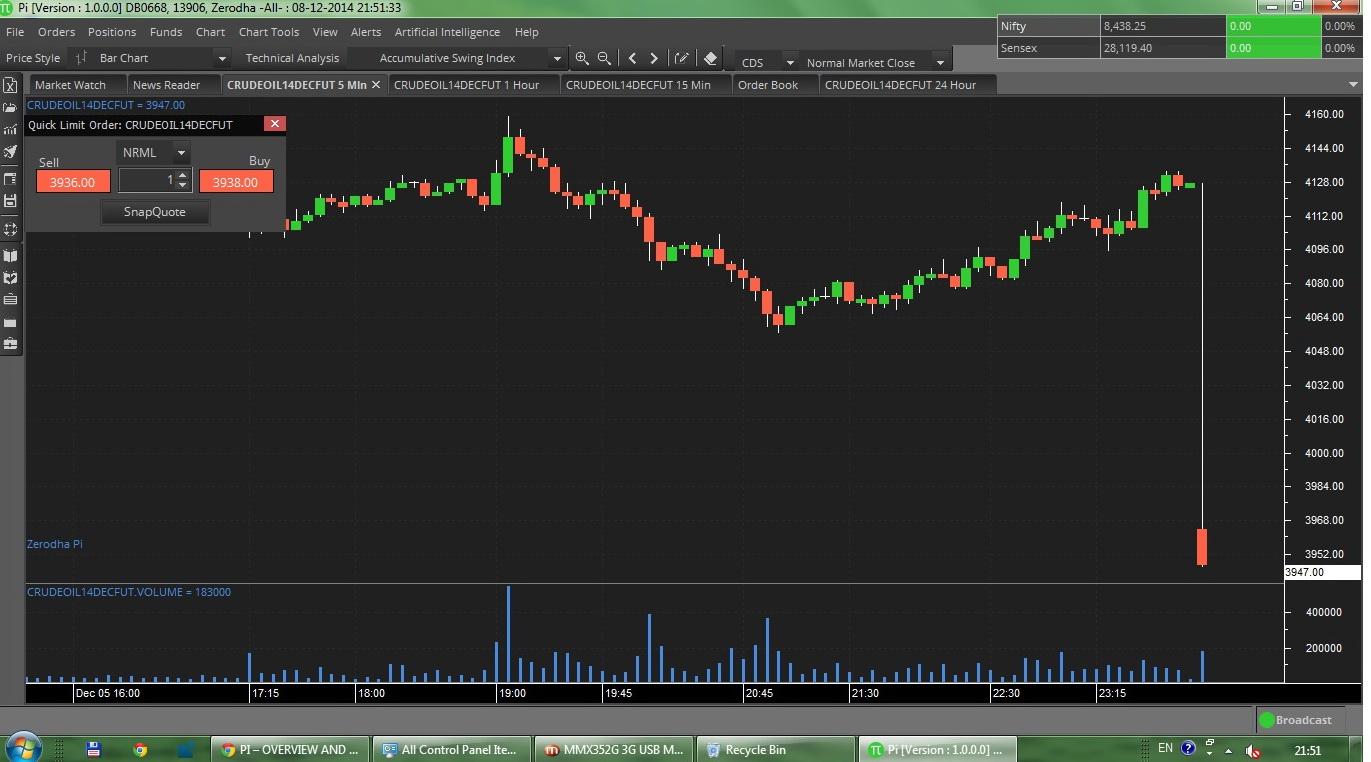Switch to the News Reader tab
The image size is (1371, 762).
point(172,85)
